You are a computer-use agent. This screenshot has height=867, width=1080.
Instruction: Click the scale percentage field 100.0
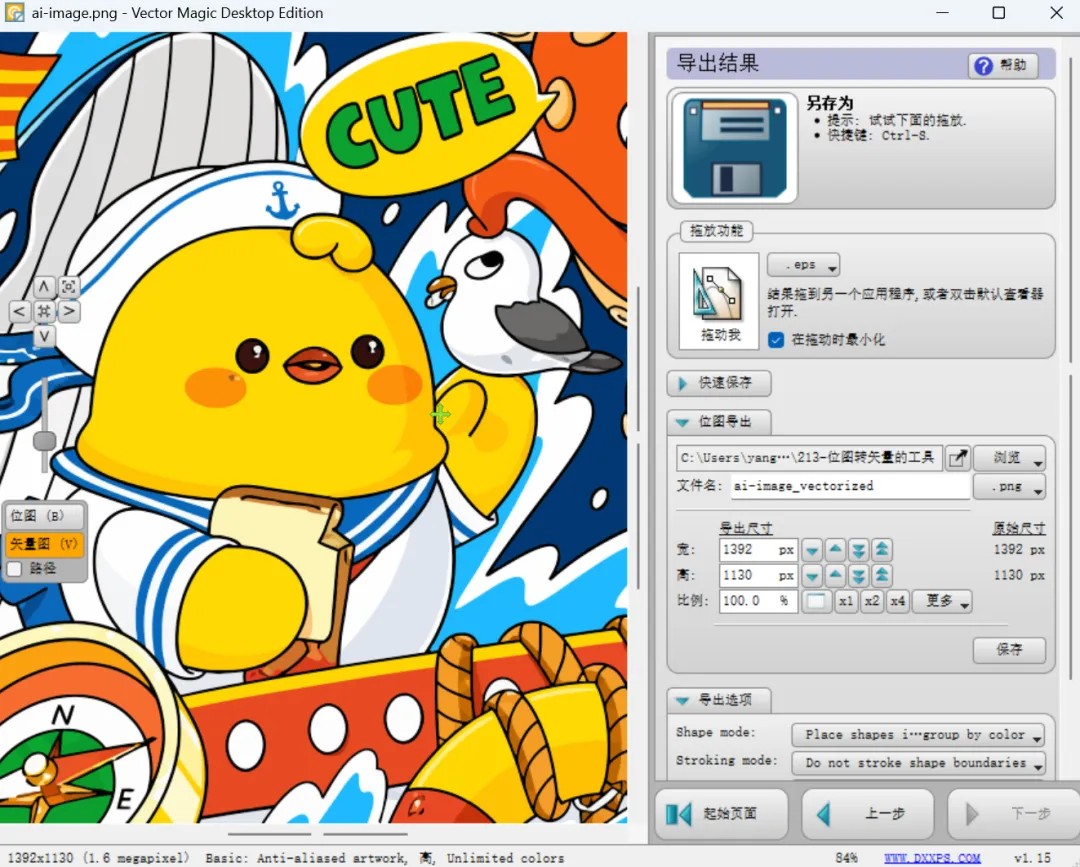[758, 601]
